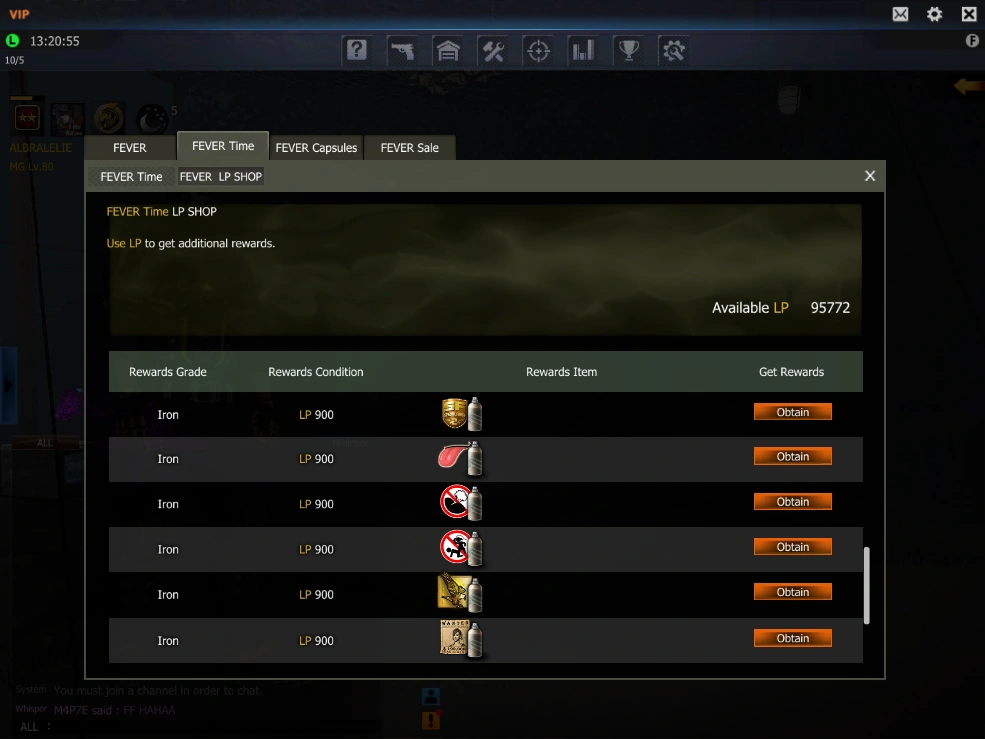Click the search gear icon in toolbar
This screenshot has height=739, width=985.
673,50
